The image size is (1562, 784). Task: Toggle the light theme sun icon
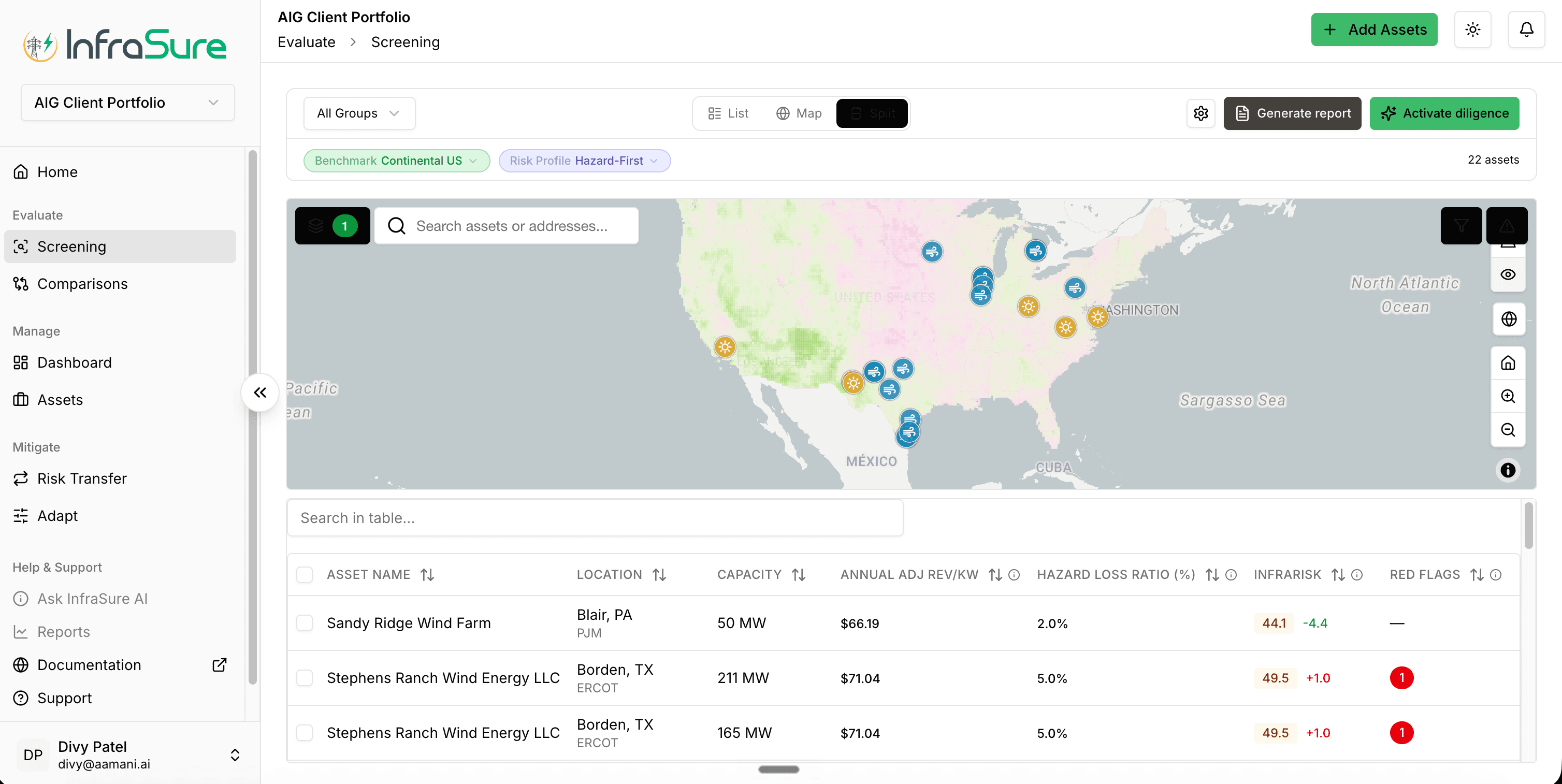tap(1473, 29)
